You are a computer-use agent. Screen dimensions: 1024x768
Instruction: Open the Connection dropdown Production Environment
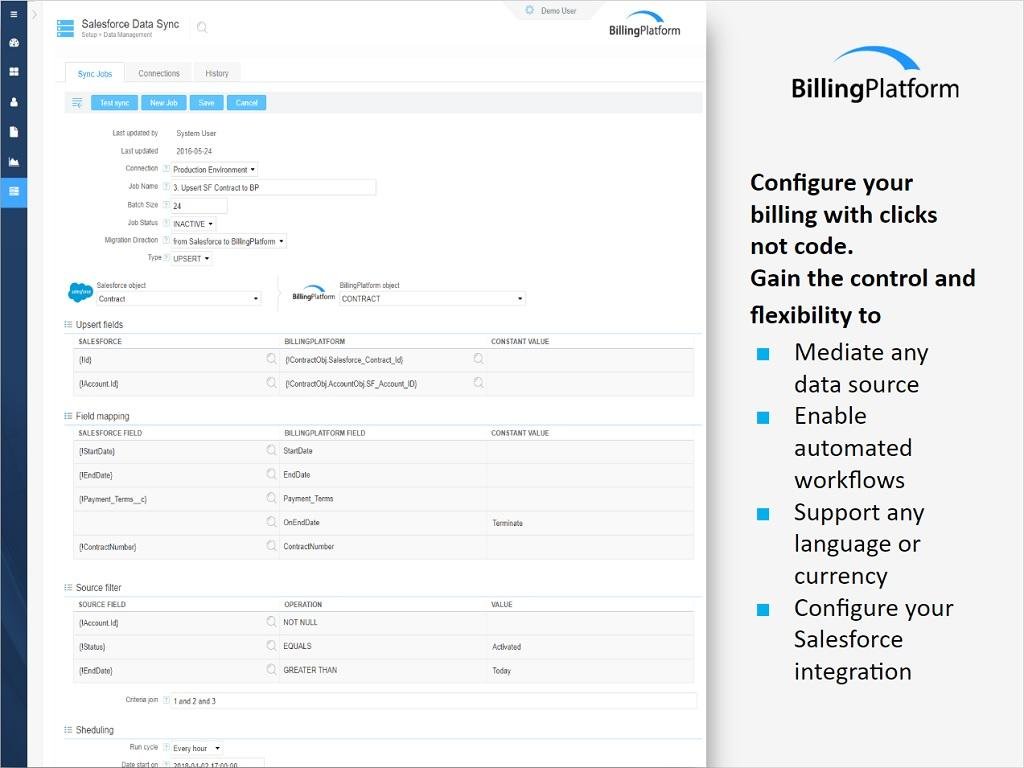point(214,169)
